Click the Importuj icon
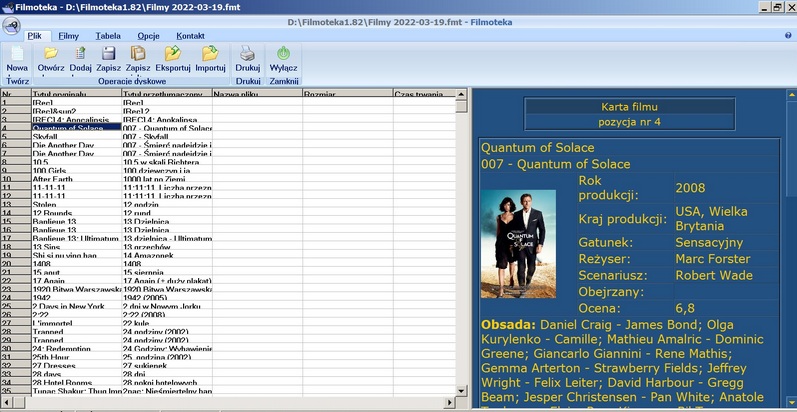Viewport: 797px width, 412px height. (x=210, y=55)
